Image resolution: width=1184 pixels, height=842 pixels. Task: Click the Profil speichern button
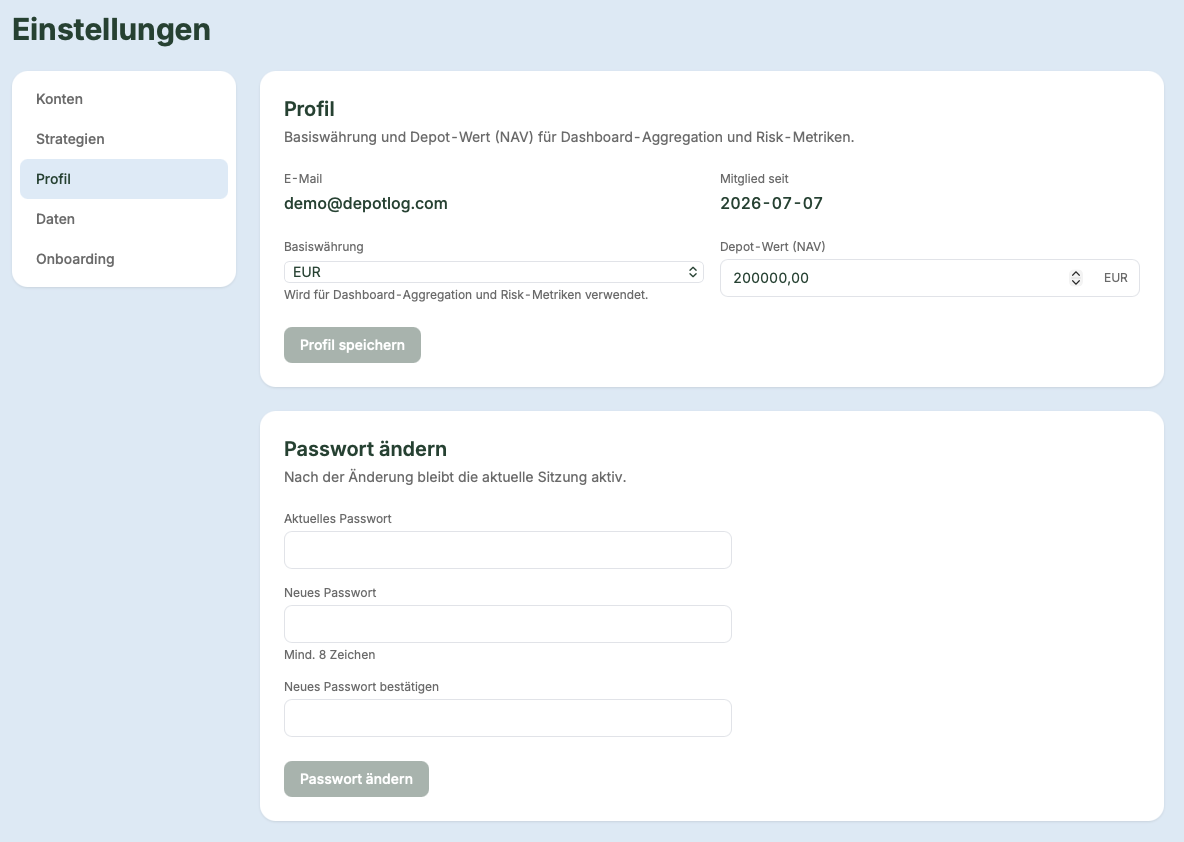[x=353, y=345]
